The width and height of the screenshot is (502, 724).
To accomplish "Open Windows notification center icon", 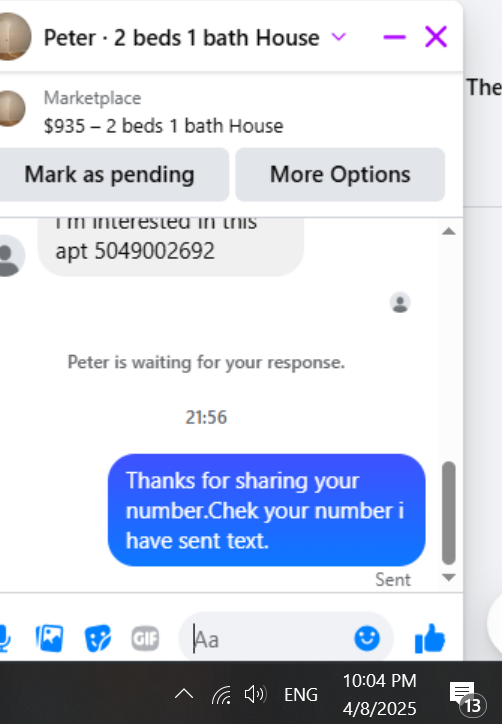I will pos(466,695).
